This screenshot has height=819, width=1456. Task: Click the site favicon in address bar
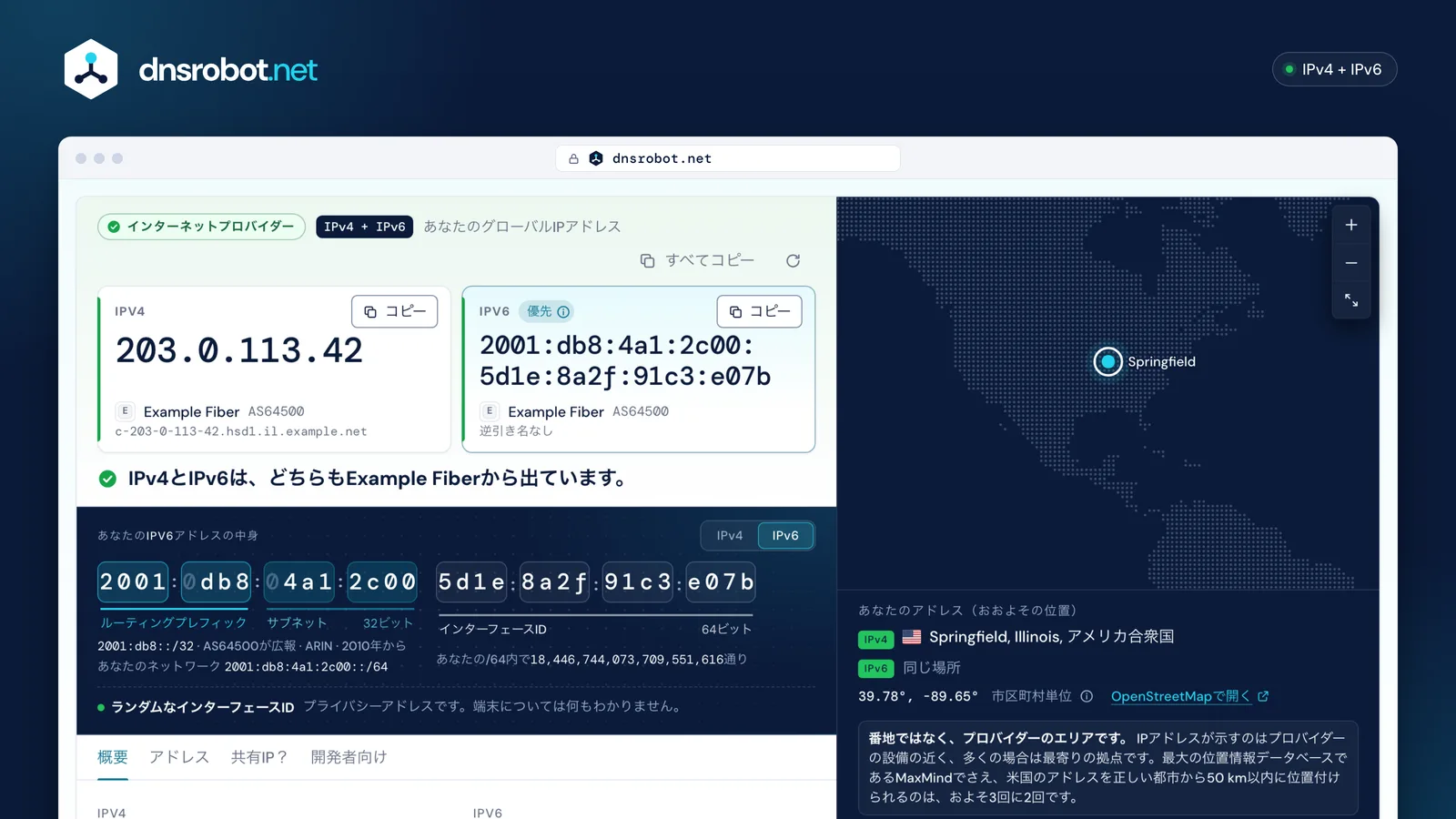[596, 158]
